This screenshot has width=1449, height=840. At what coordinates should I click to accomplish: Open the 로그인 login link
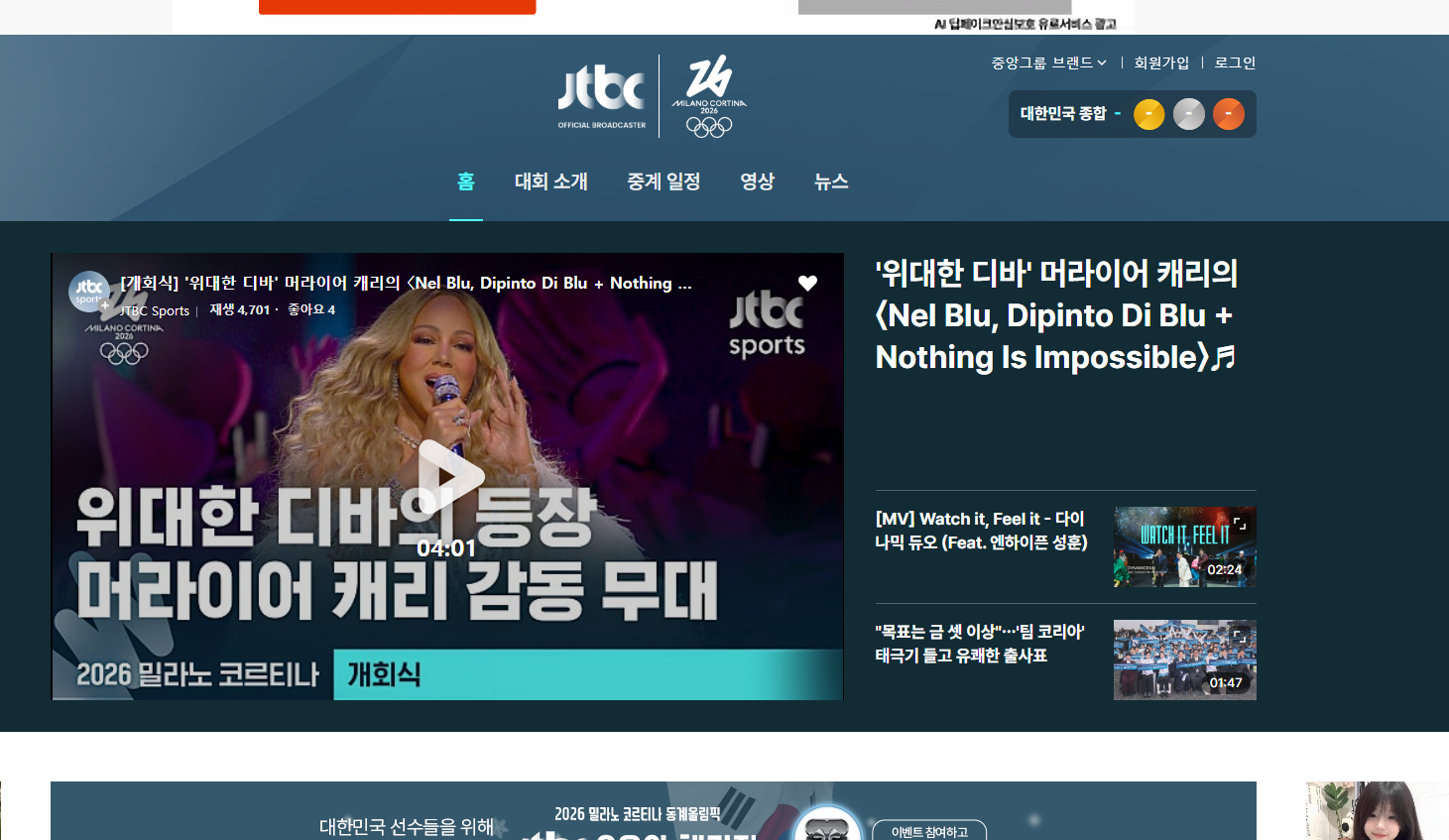(1235, 62)
